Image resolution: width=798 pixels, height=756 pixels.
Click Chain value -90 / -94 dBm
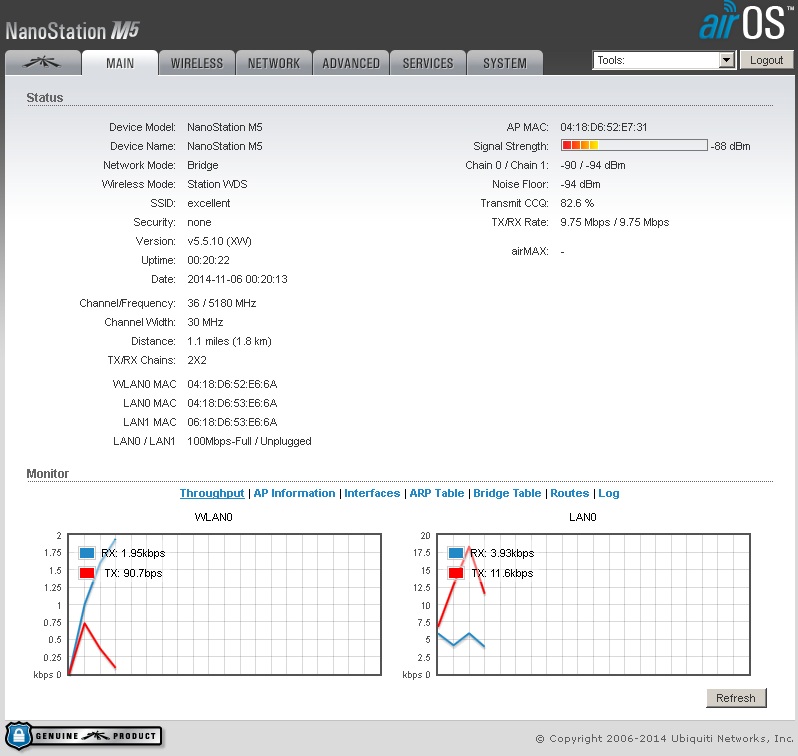(x=593, y=165)
